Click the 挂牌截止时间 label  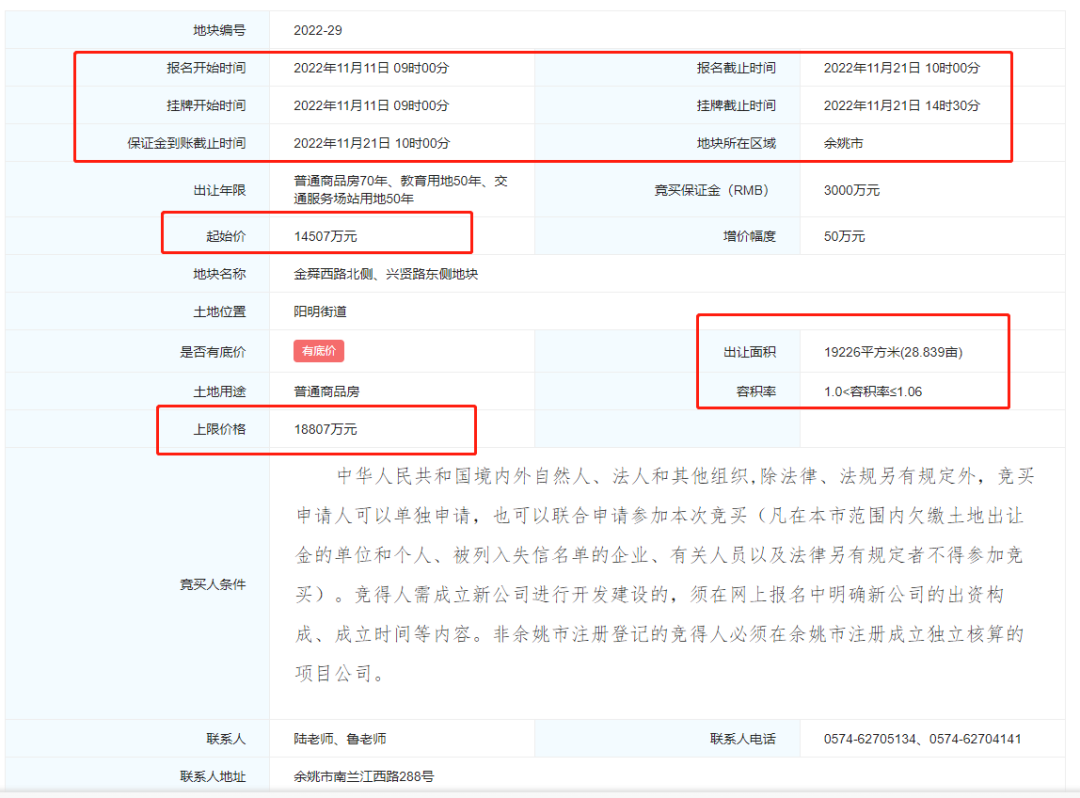tap(736, 105)
